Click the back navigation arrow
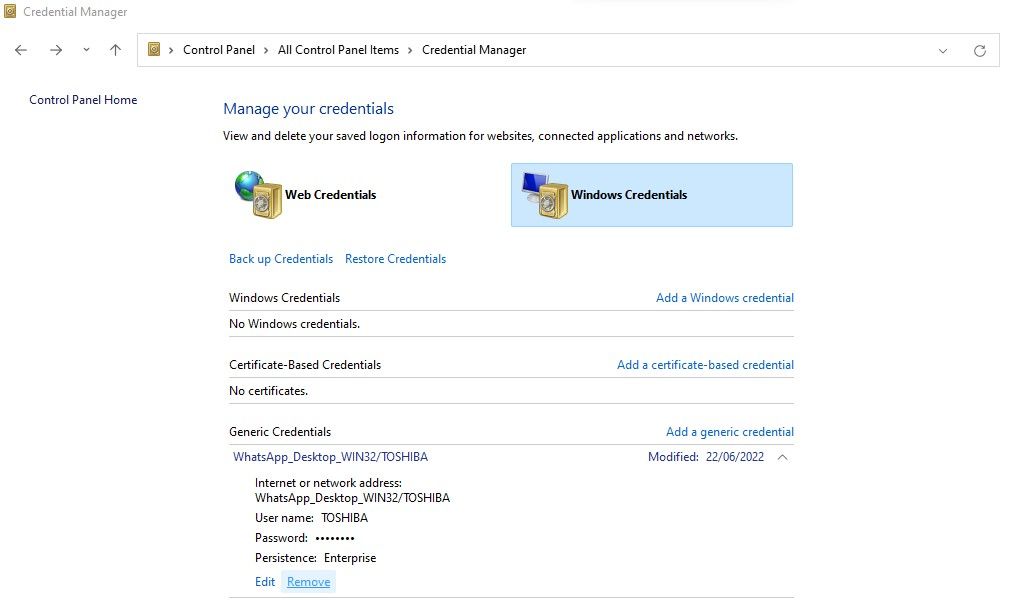Viewport: 1010px width, 600px height. (20, 49)
